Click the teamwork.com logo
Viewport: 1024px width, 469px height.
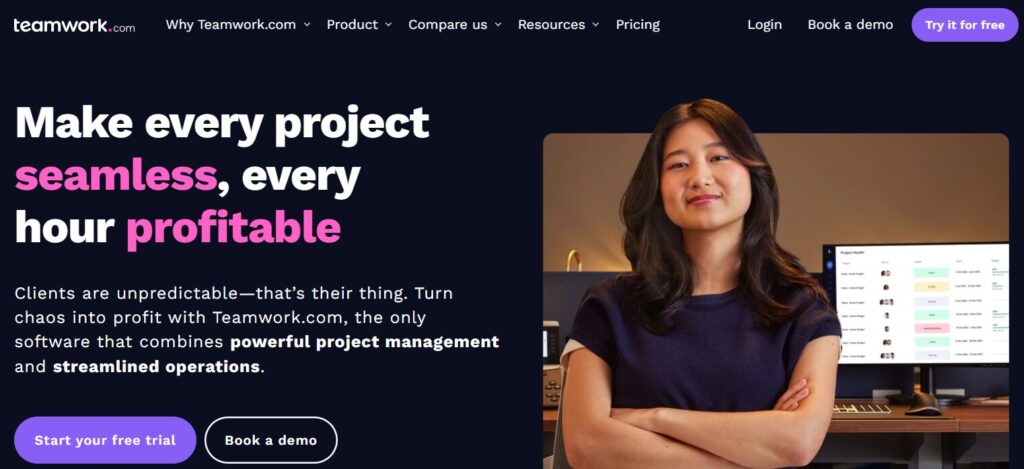tap(74, 25)
